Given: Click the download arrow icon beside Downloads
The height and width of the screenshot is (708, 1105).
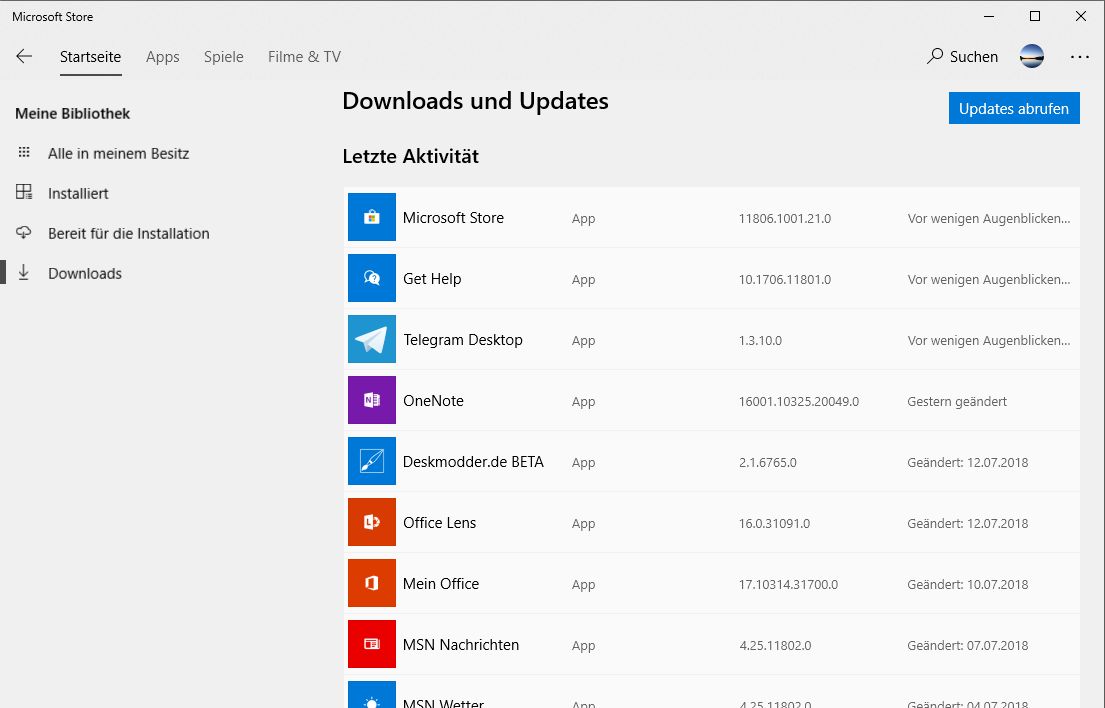Looking at the screenshot, I should (24, 273).
